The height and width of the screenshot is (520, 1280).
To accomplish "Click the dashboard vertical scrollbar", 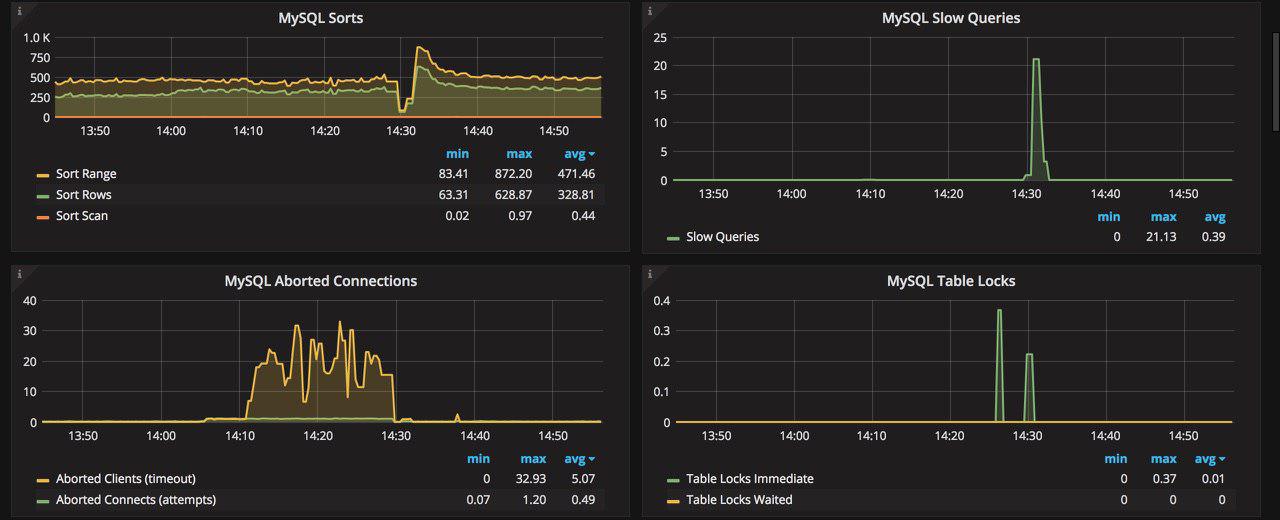I will pyautogui.click(x=1275, y=80).
